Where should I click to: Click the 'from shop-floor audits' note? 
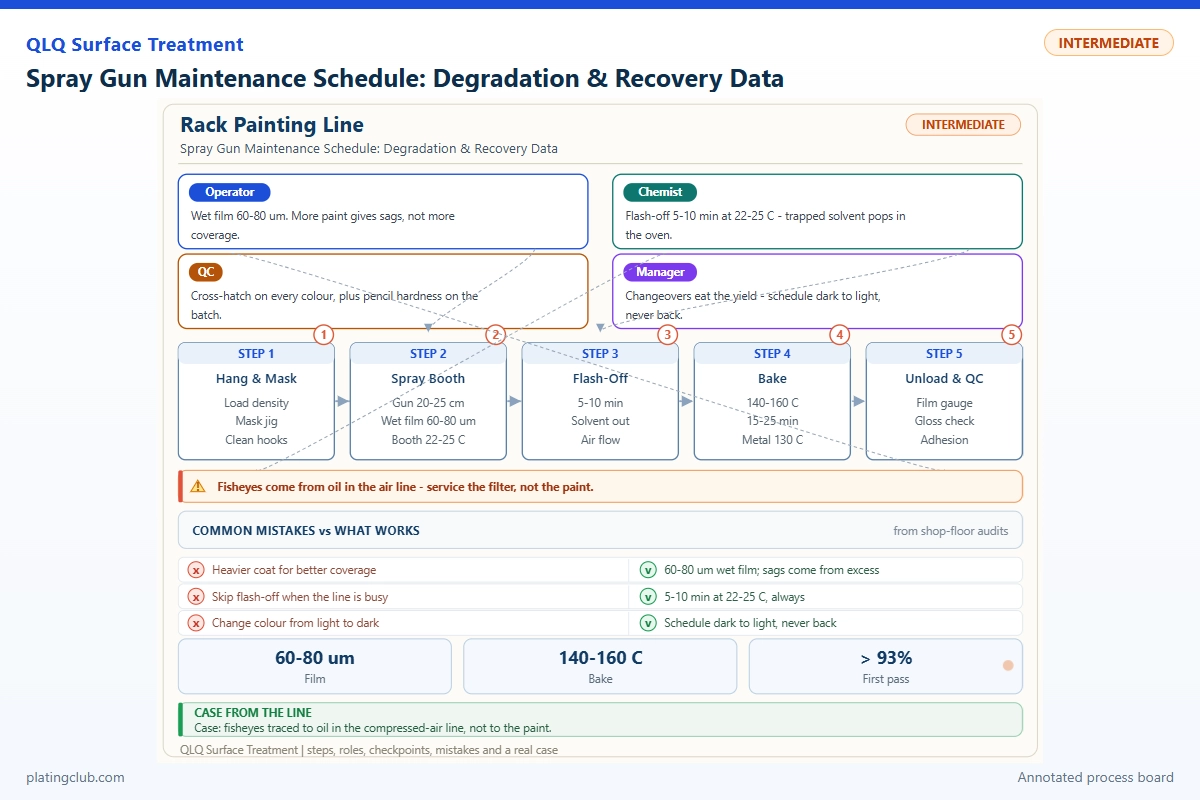[x=951, y=531]
